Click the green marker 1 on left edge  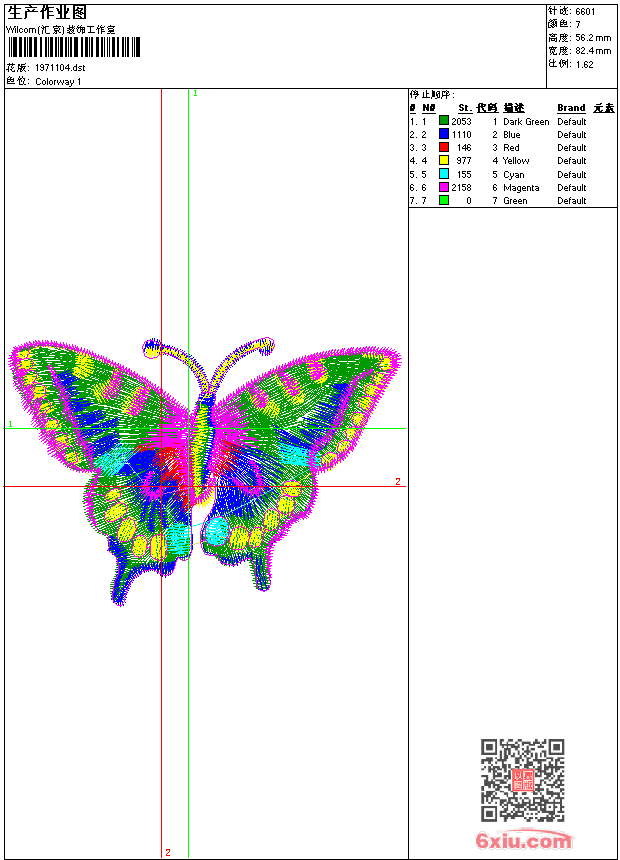(x=10, y=424)
